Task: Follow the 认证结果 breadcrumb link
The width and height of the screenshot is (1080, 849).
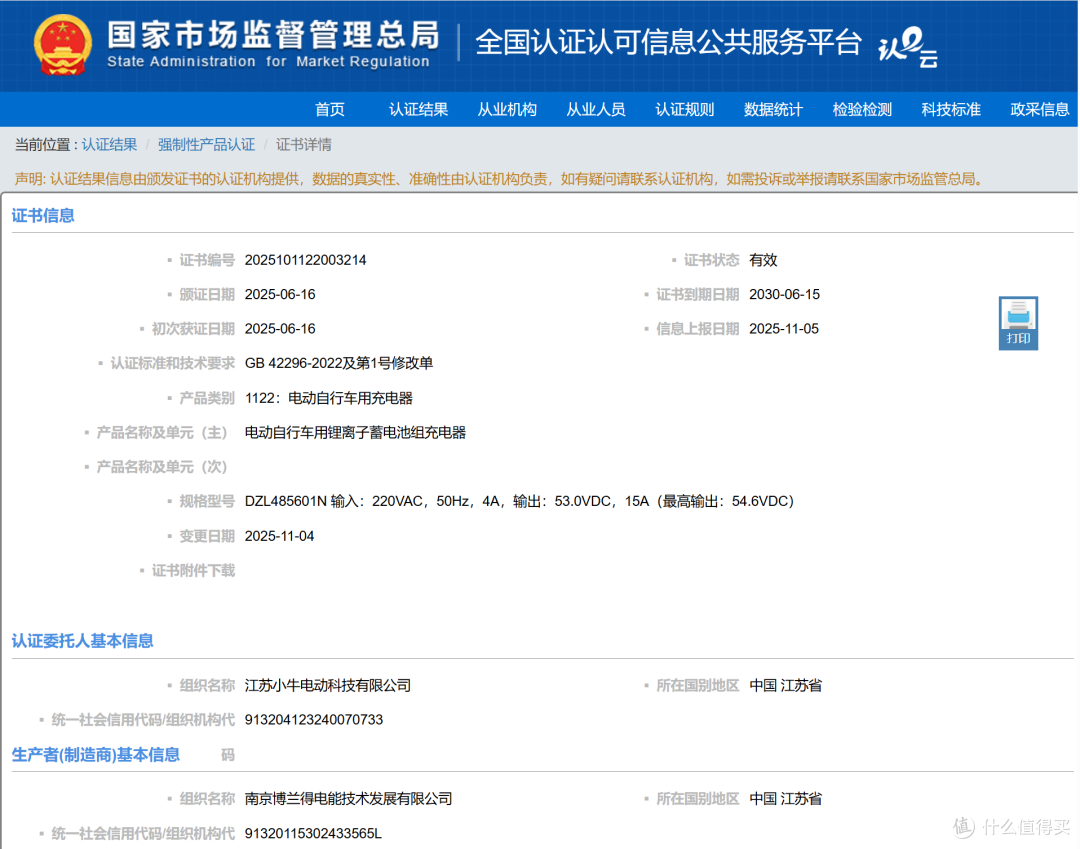Action: pos(110,145)
